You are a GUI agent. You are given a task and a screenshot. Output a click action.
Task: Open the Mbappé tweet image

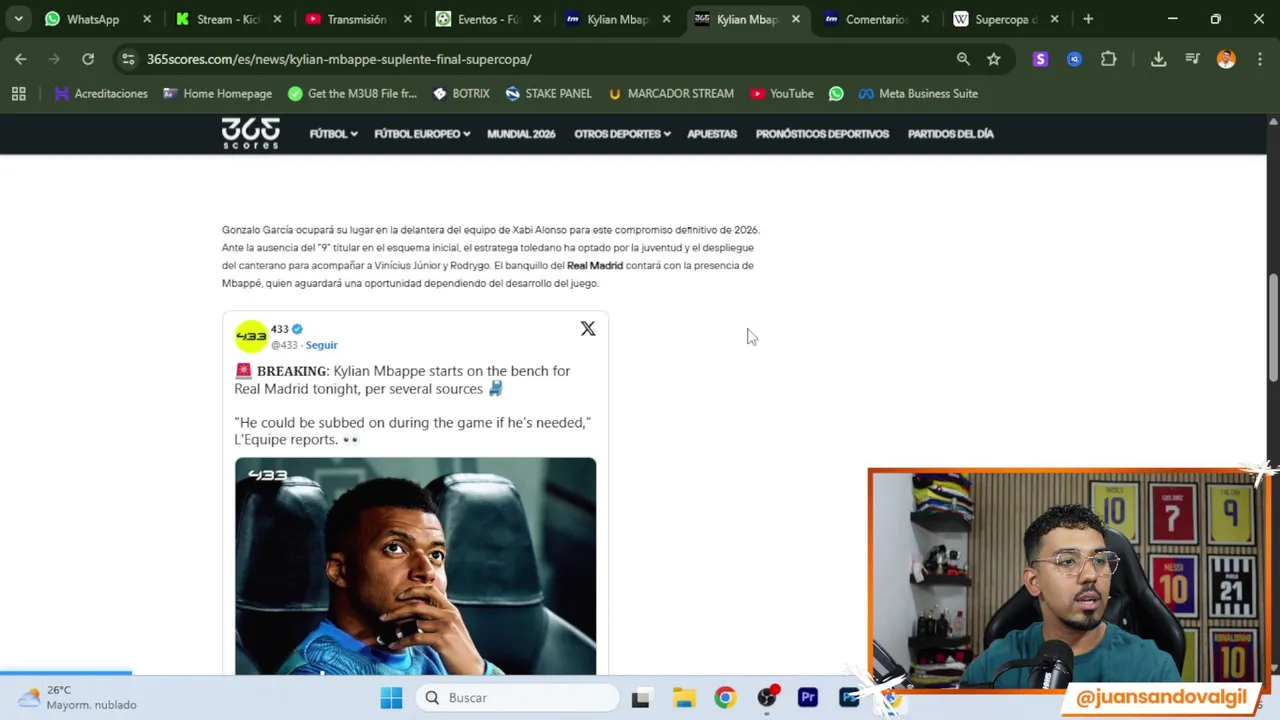click(415, 566)
